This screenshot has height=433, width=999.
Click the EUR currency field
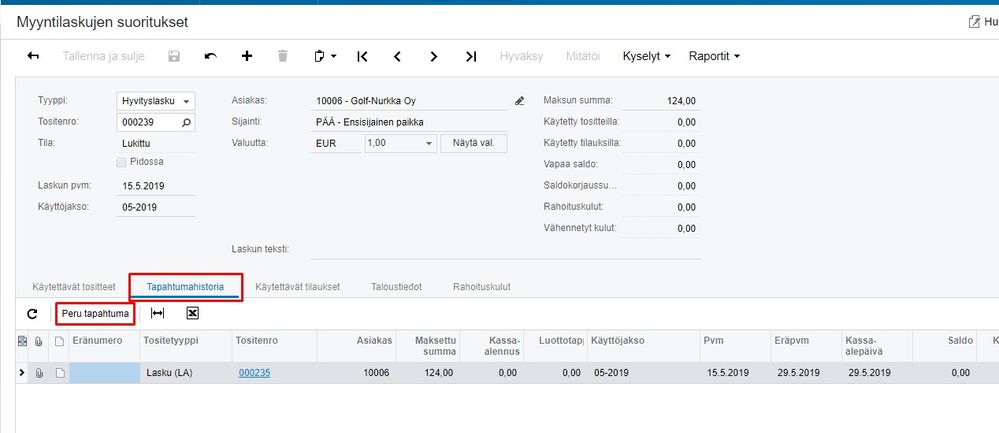tap(336, 144)
